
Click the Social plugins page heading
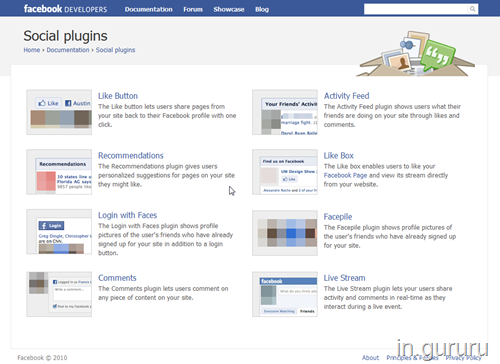tap(65, 36)
